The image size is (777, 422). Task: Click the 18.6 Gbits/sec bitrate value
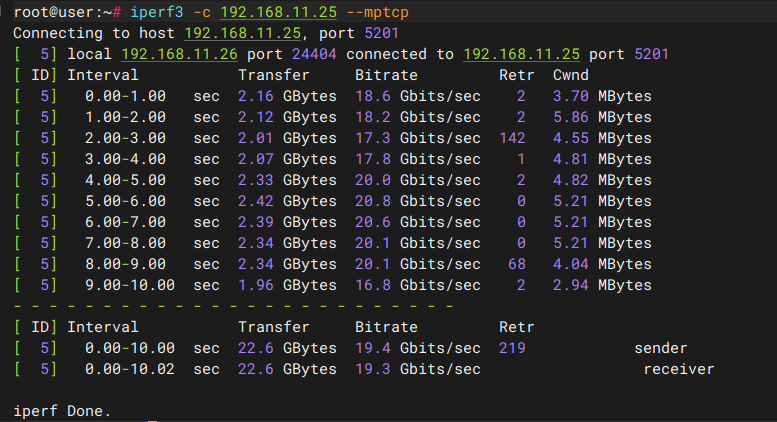(x=418, y=96)
